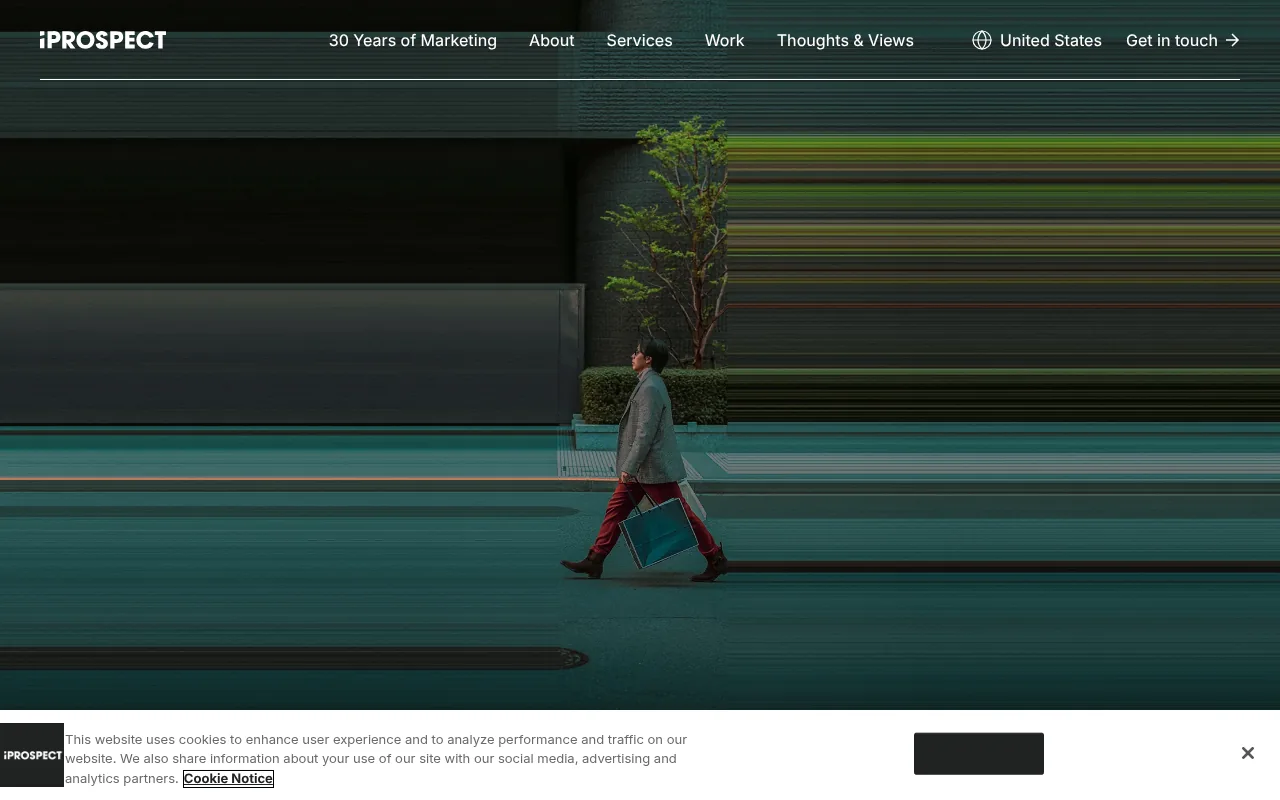Close the cookie banner with X
The width and height of the screenshot is (1280, 800).
1247,753
